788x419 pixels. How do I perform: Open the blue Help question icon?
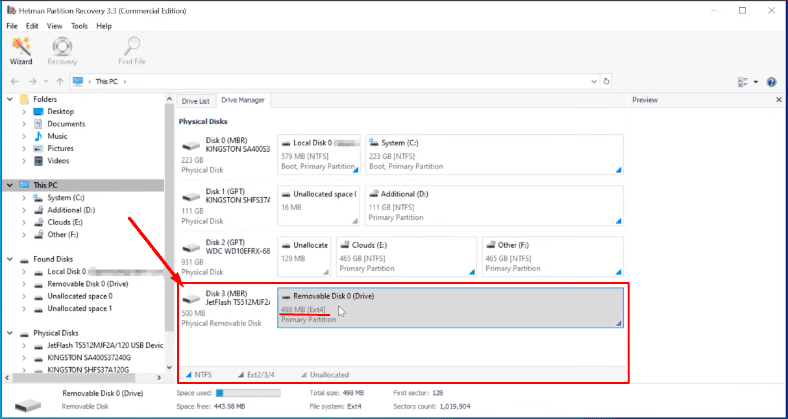point(772,82)
